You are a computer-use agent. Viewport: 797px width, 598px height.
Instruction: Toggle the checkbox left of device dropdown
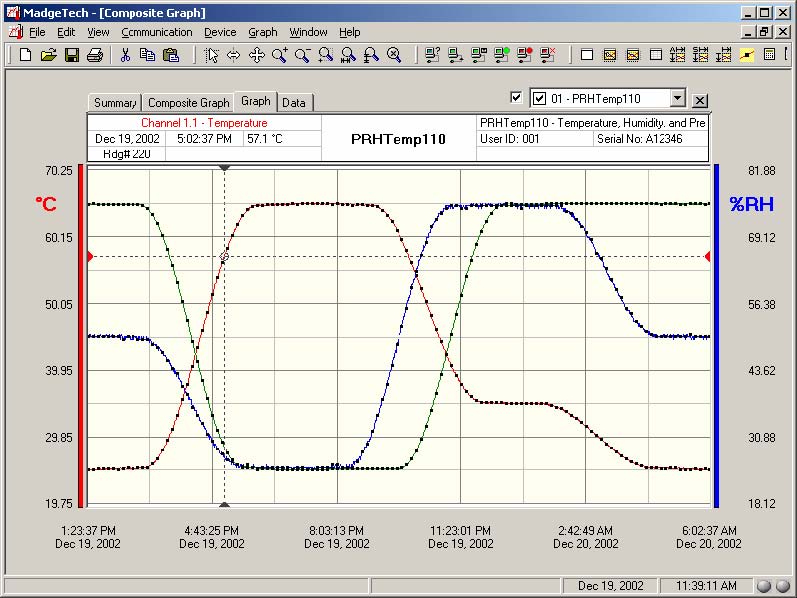tap(516, 97)
